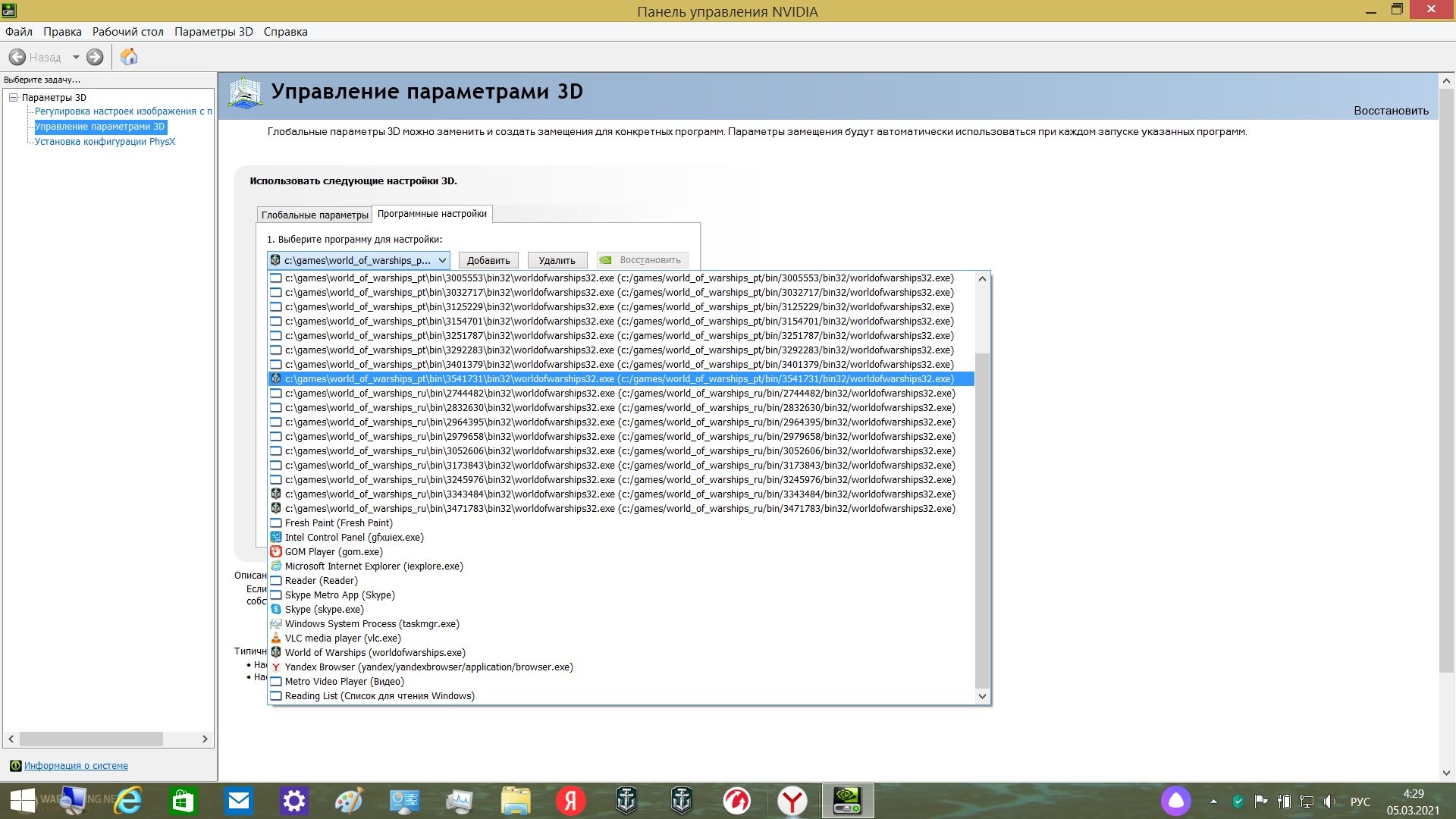The height and width of the screenshot is (819, 1456).
Task: Choose Metro Video Player (Видео) entry
Action: [x=622, y=682]
